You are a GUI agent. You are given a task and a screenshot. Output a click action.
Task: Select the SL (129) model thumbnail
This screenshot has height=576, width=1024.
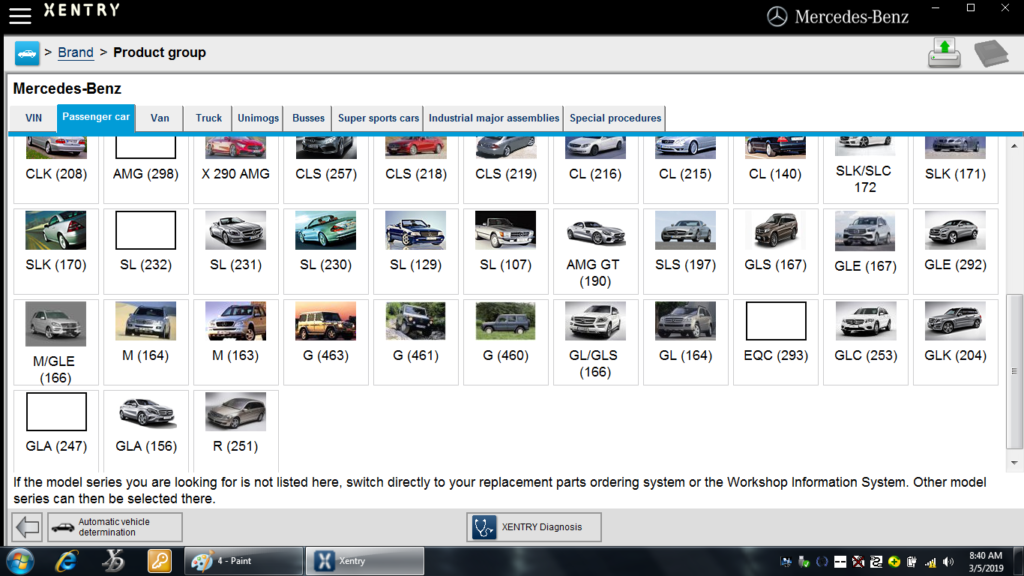point(415,230)
